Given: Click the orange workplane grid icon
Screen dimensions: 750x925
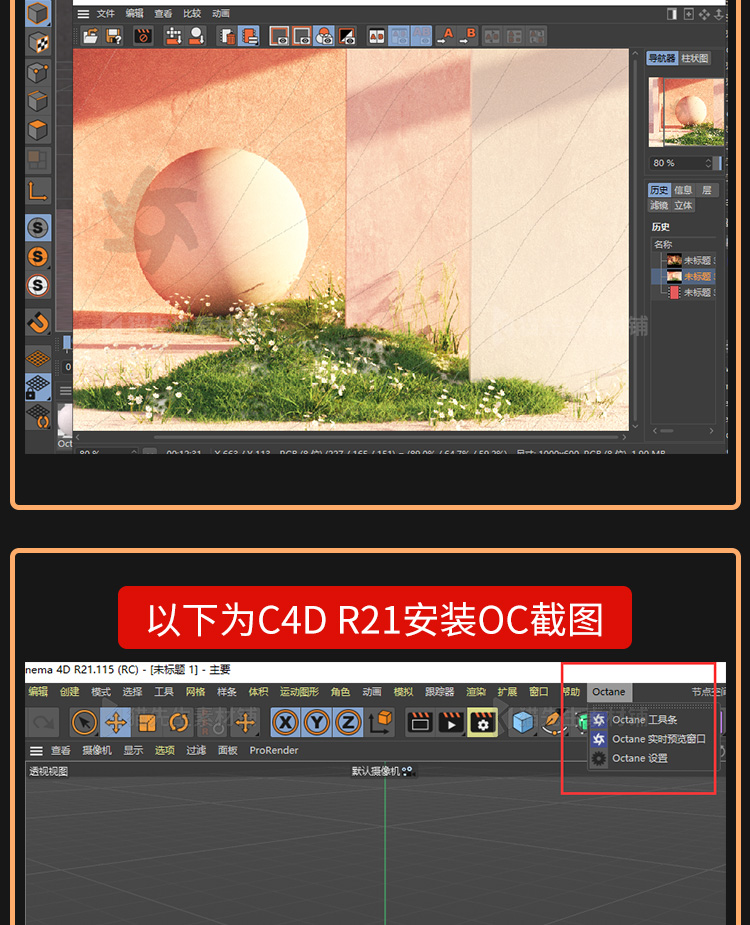Looking at the screenshot, I should click(38, 358).
